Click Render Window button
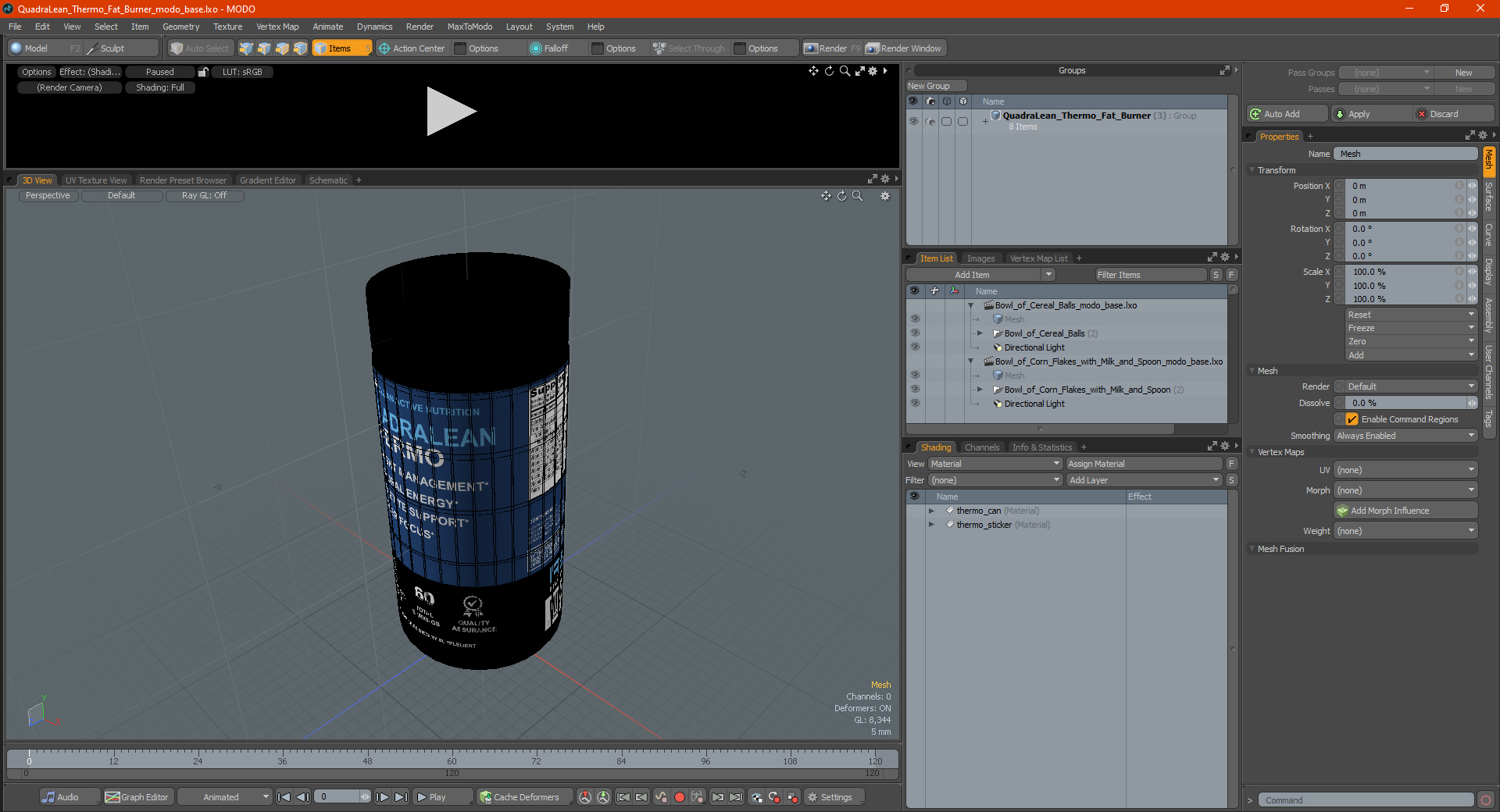 coord(904,48)
